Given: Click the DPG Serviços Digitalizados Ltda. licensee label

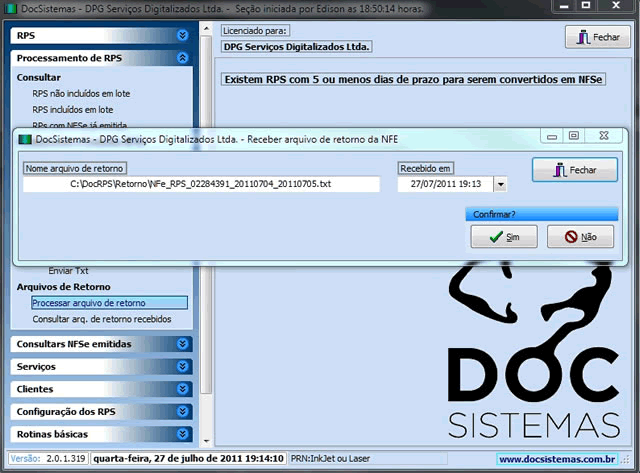Looking at the screenshot, I should [x=296, y=47].
